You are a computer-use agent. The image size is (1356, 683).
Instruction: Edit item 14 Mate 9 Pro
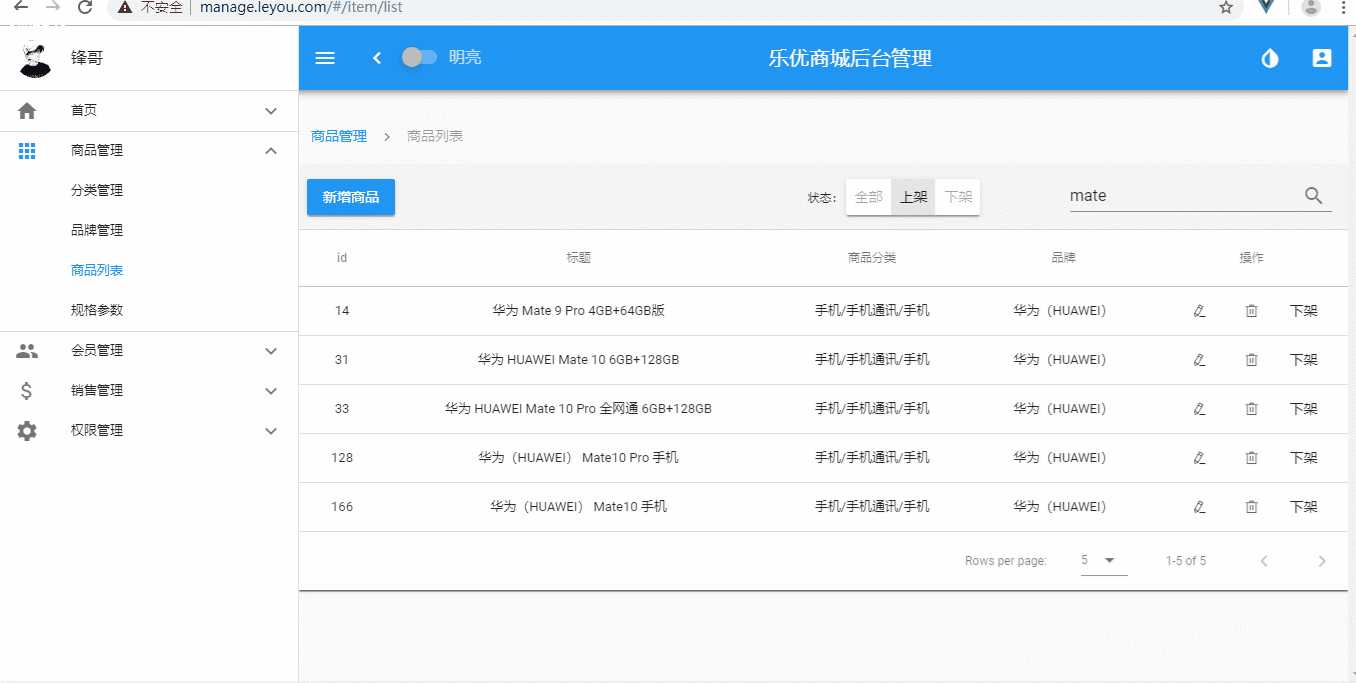[x=1200, y=311]
